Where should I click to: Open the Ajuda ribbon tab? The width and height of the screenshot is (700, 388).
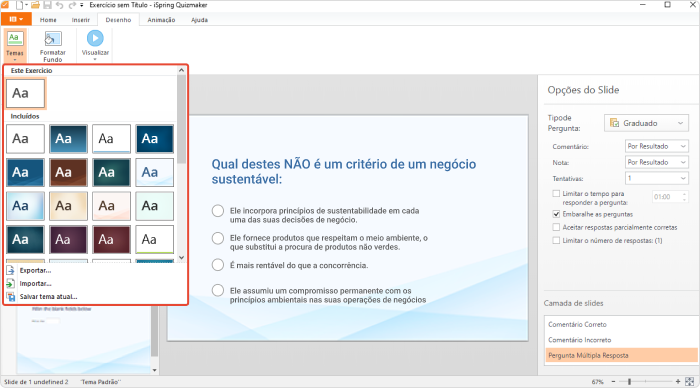tap(199, 20)
